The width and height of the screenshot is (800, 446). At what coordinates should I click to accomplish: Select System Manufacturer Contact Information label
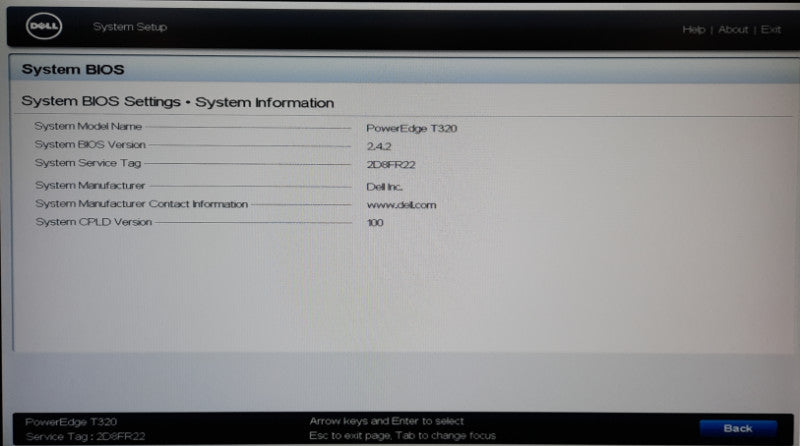tap(141, 204)
